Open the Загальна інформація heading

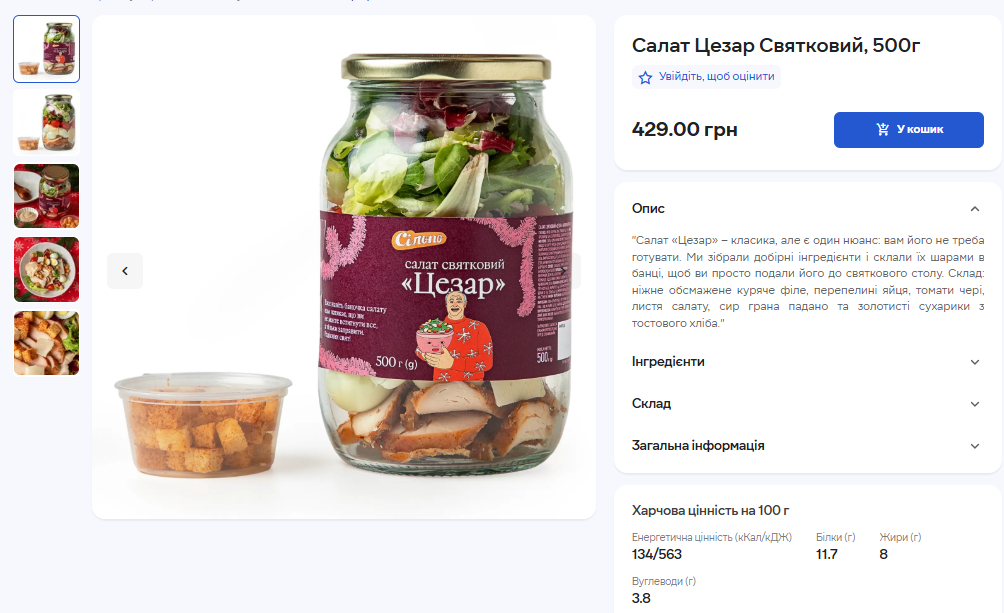[698, 446]
